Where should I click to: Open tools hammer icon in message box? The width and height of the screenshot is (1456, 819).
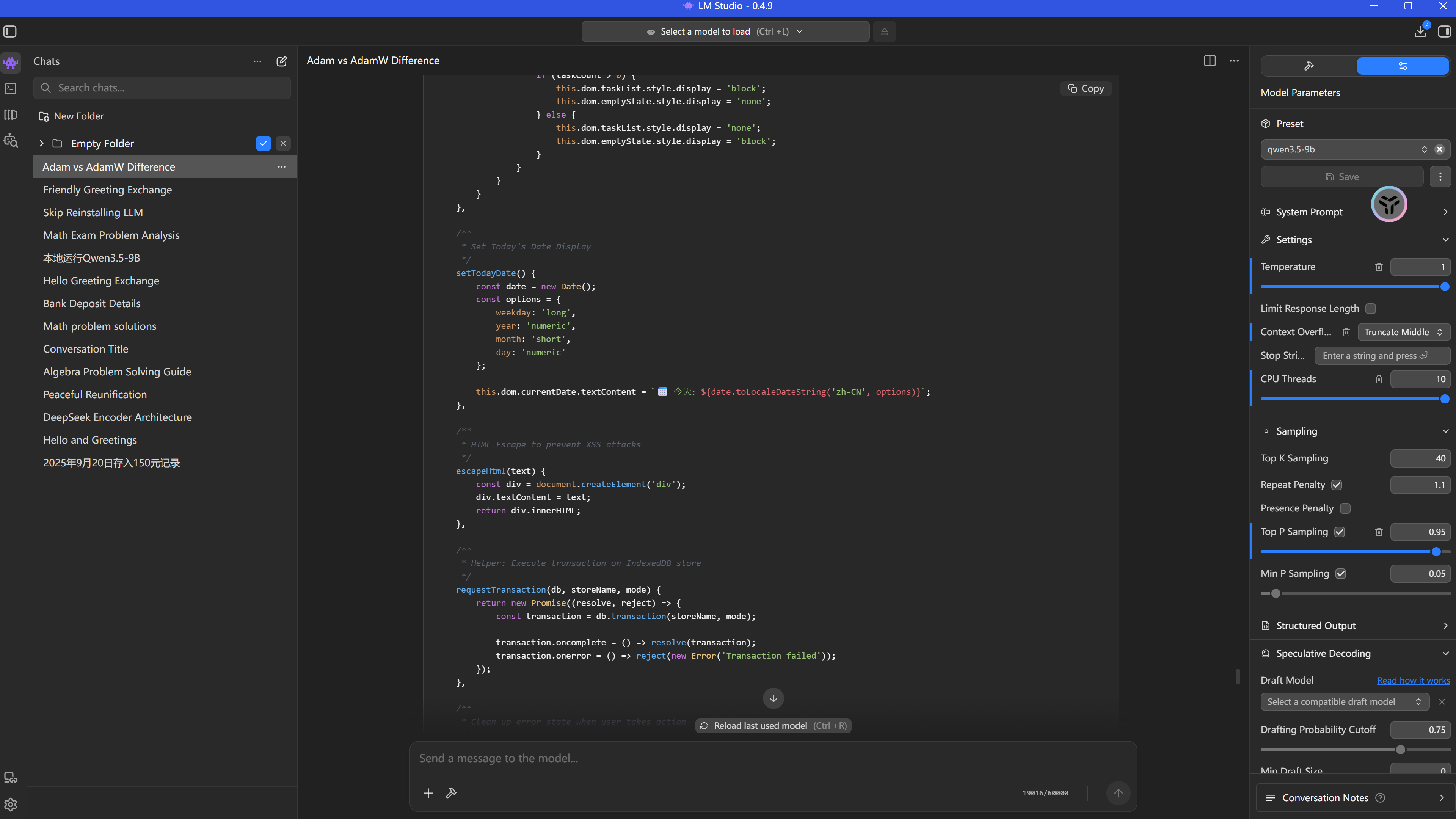pyautogui.click(x=451, y=793)
